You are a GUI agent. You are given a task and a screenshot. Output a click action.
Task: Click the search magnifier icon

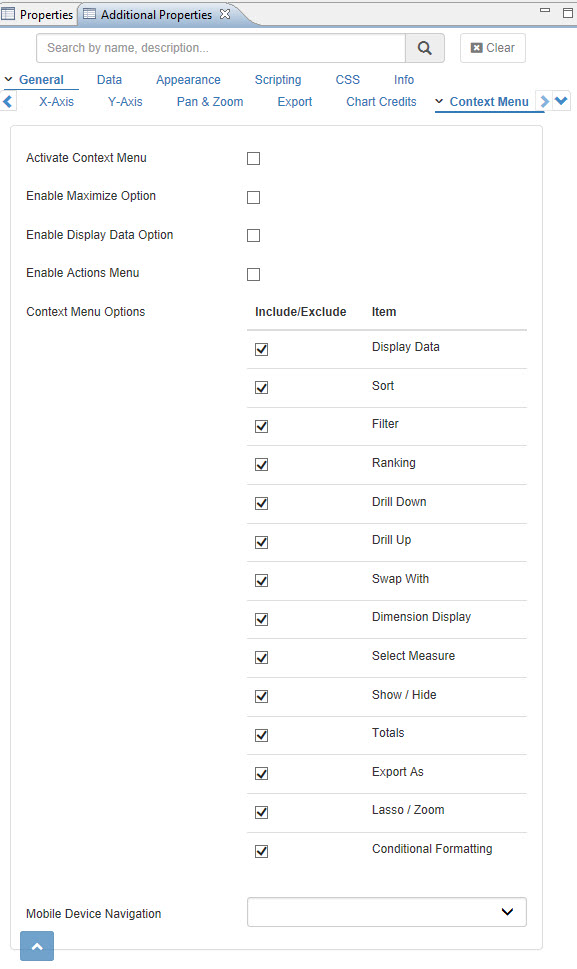coord(423,48)
